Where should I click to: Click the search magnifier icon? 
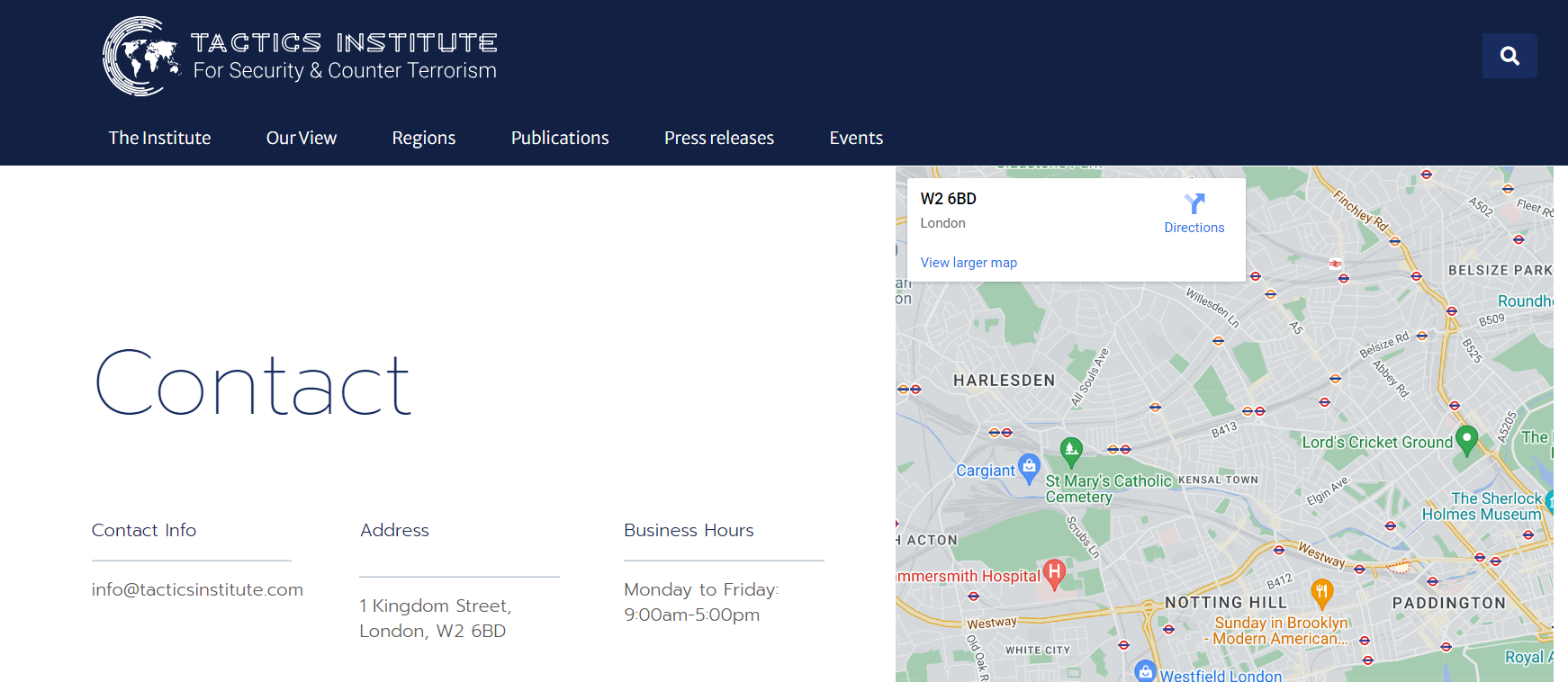1509,56
